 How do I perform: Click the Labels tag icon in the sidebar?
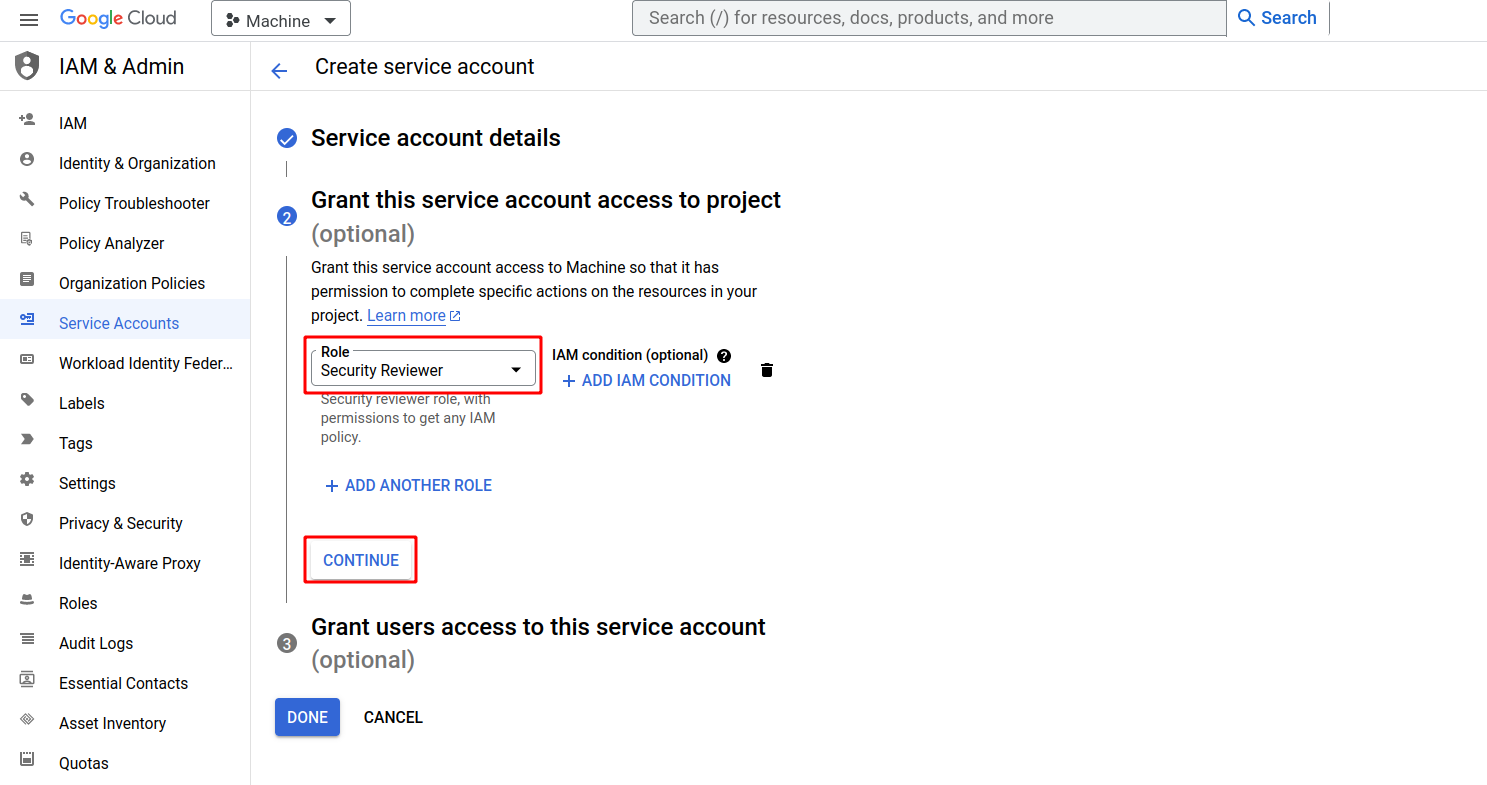click(27, 403)
